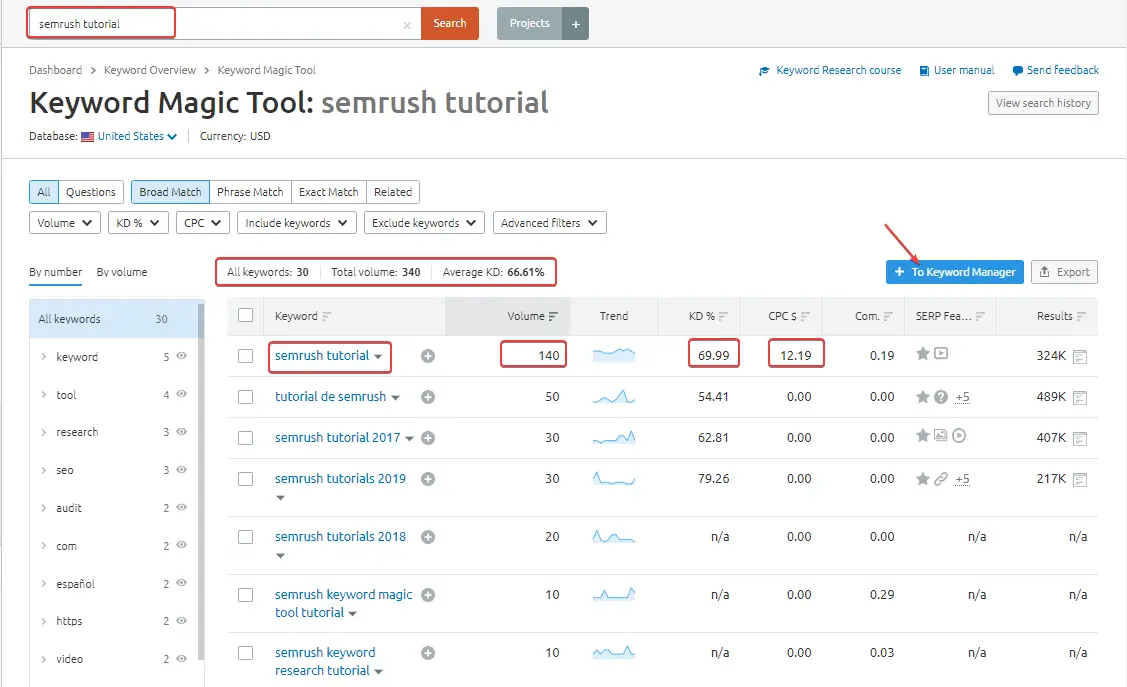Check the select-all keywords checkbox

pos(245,314)
